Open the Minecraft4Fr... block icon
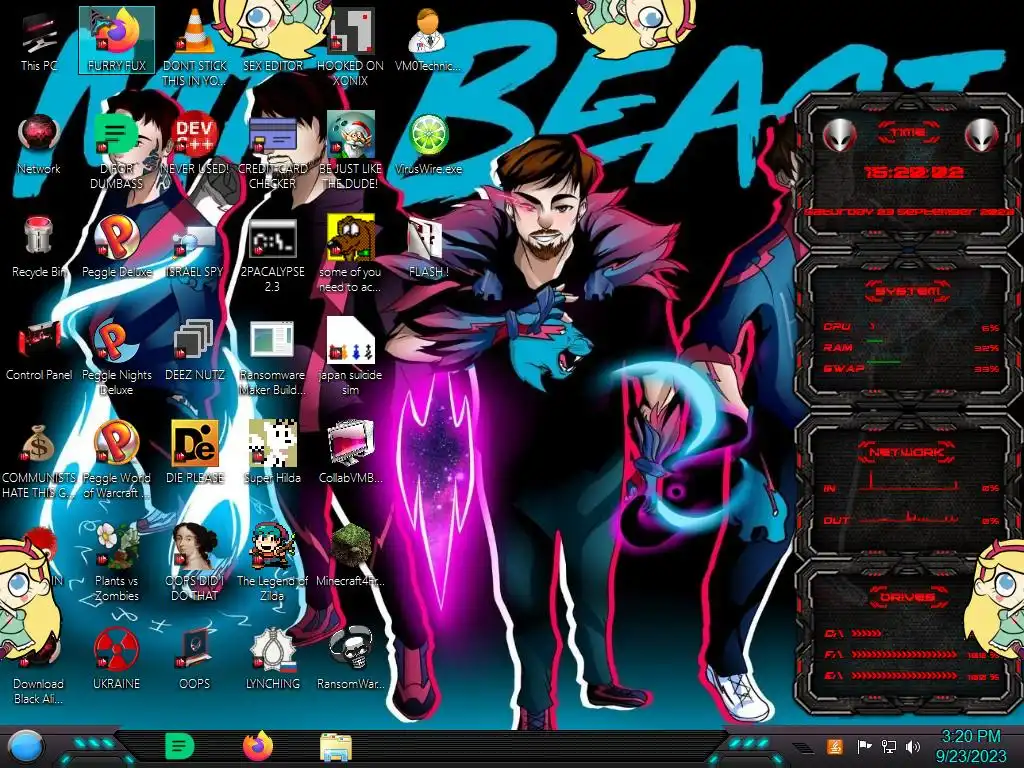Viewport: 1024px width, 768px height. [350, 555]
